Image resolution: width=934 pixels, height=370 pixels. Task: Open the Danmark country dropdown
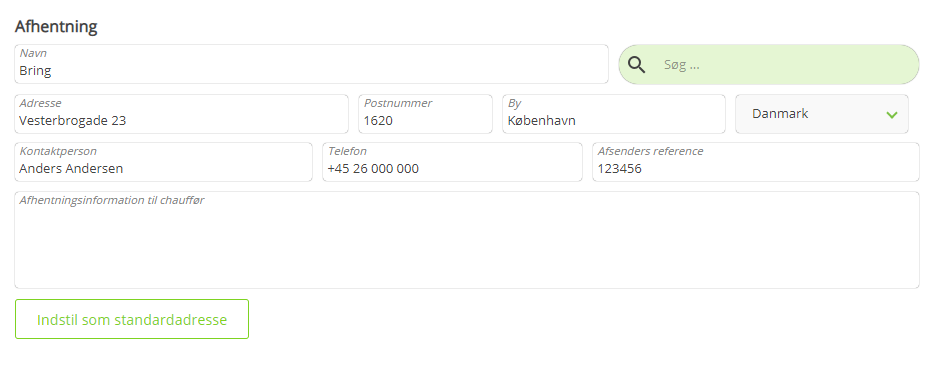click(x=822, y=114)
